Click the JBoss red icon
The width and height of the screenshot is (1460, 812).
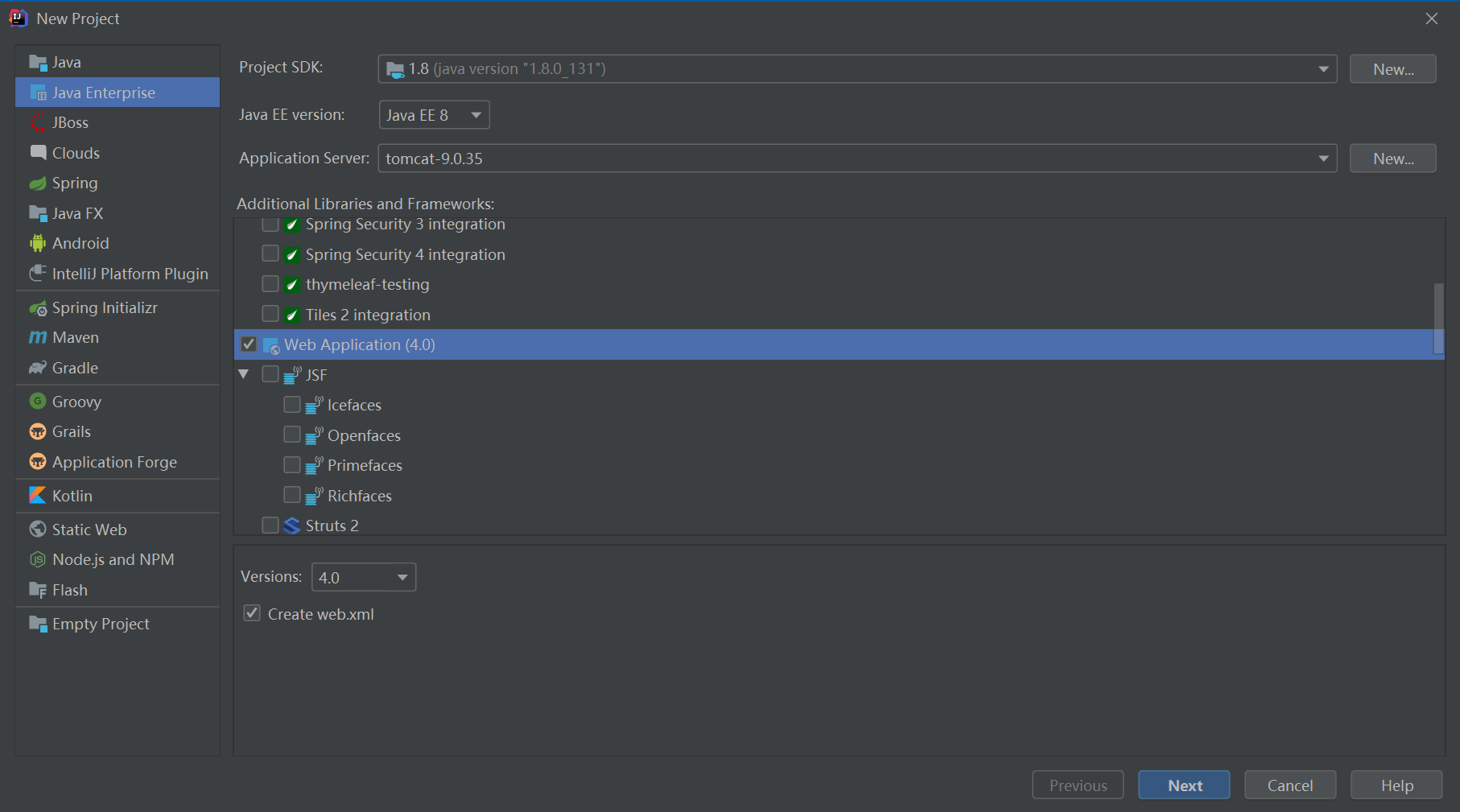pos(38,122)
